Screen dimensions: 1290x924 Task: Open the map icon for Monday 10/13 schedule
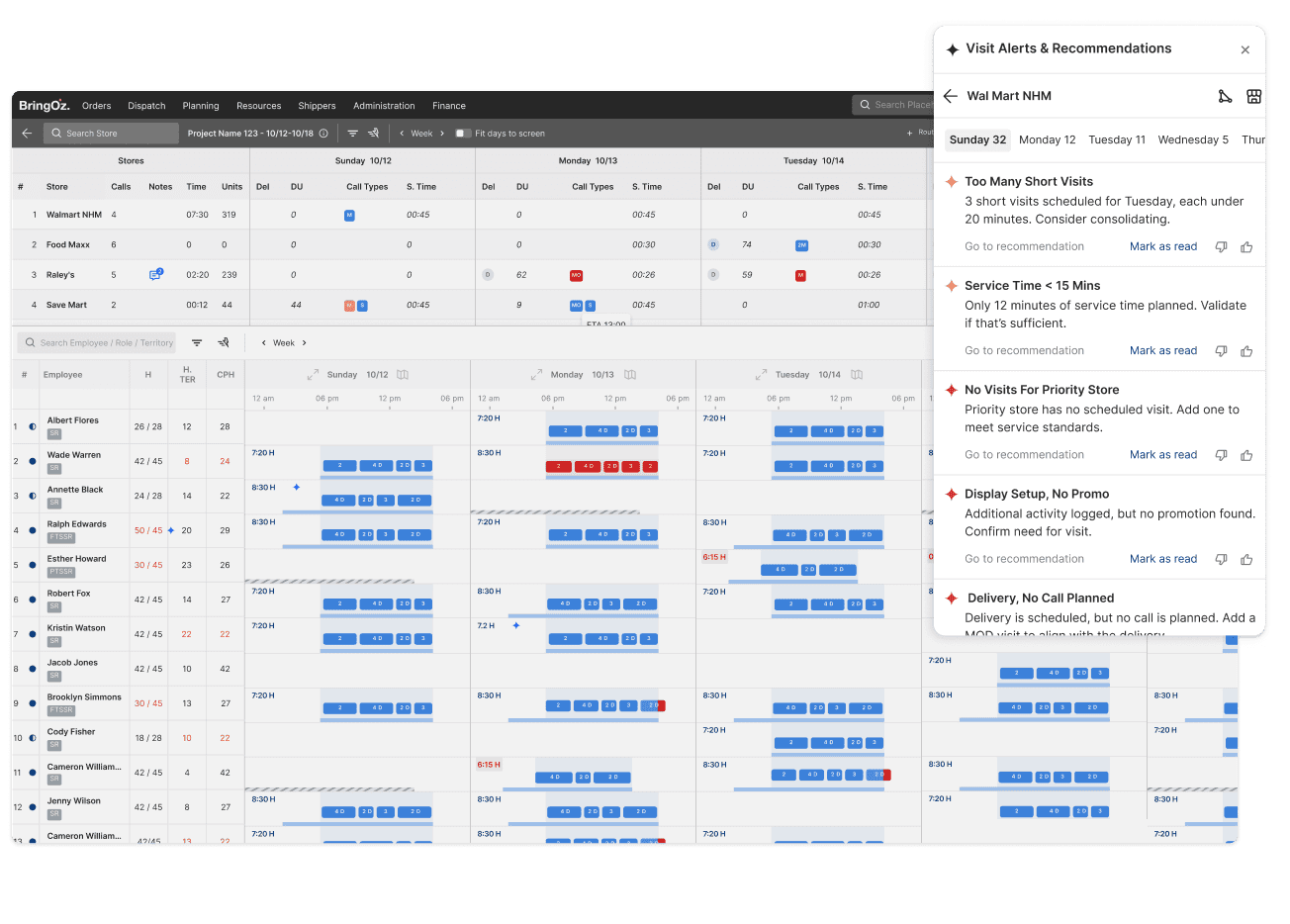pyautogui.click(x=630, y=375)
